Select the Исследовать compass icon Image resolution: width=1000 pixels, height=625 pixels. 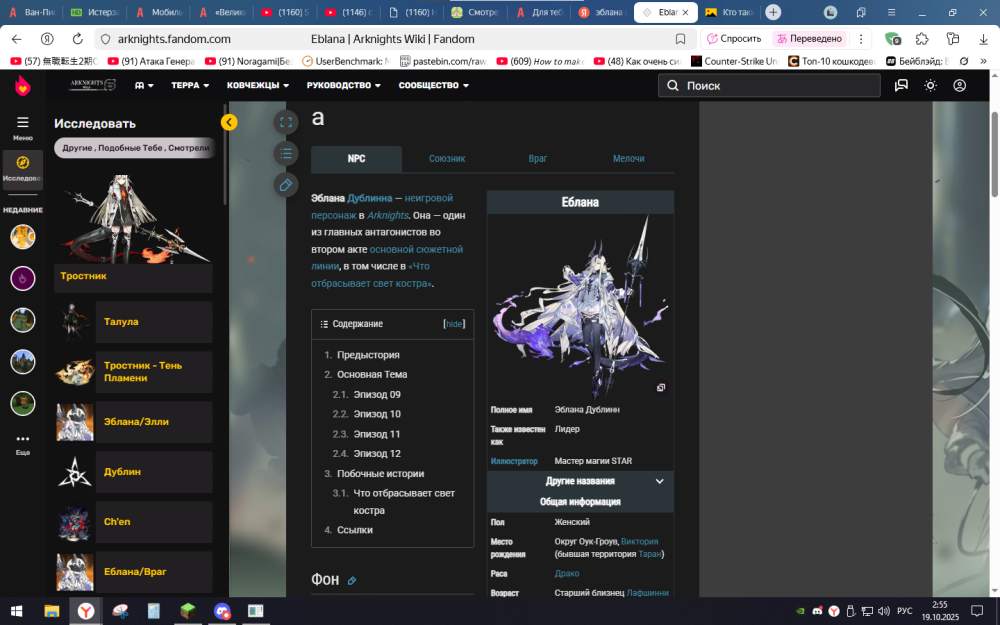(22, 169)
